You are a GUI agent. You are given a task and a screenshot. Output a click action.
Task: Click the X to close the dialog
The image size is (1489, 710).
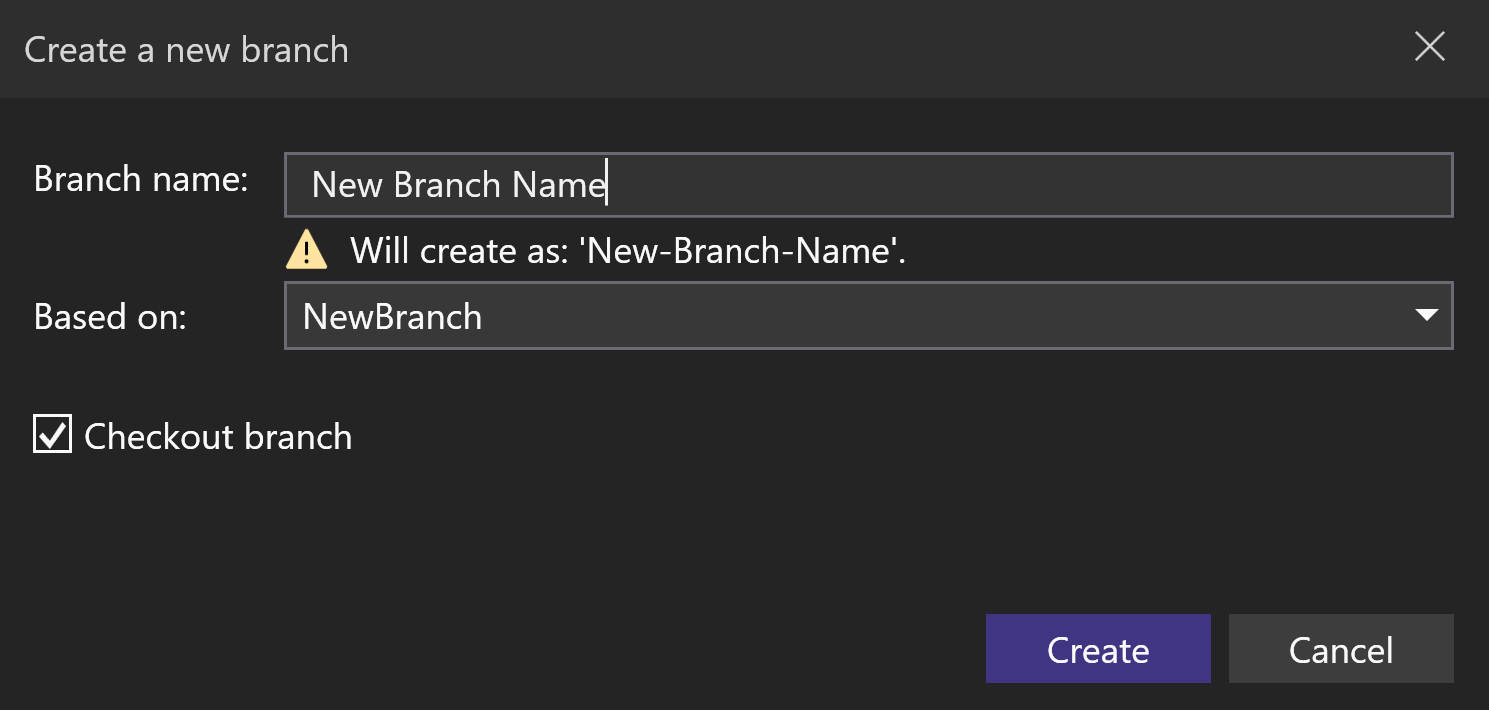click(x=1430, y=47)
